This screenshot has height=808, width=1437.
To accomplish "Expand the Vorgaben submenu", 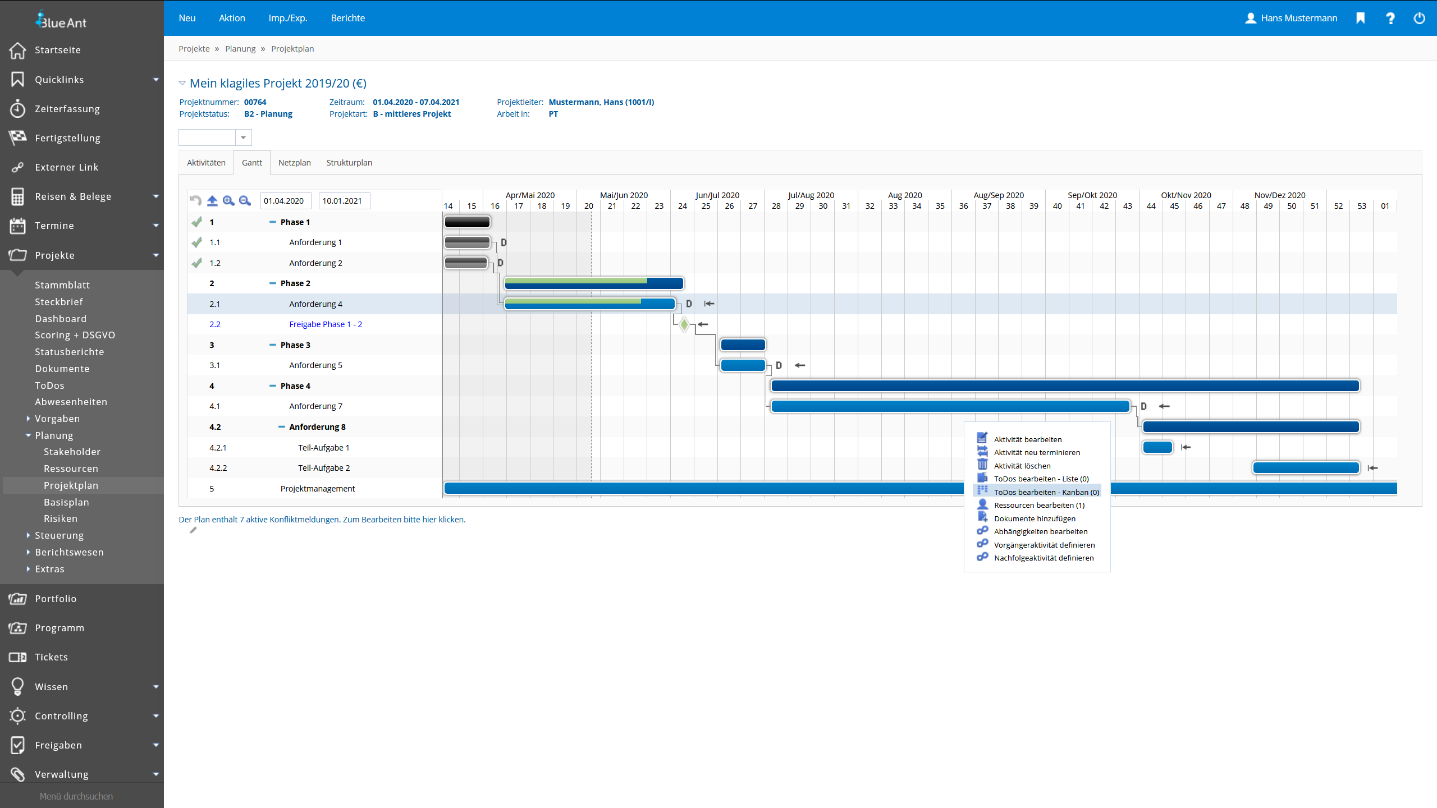I will click(x=28, y=419).
